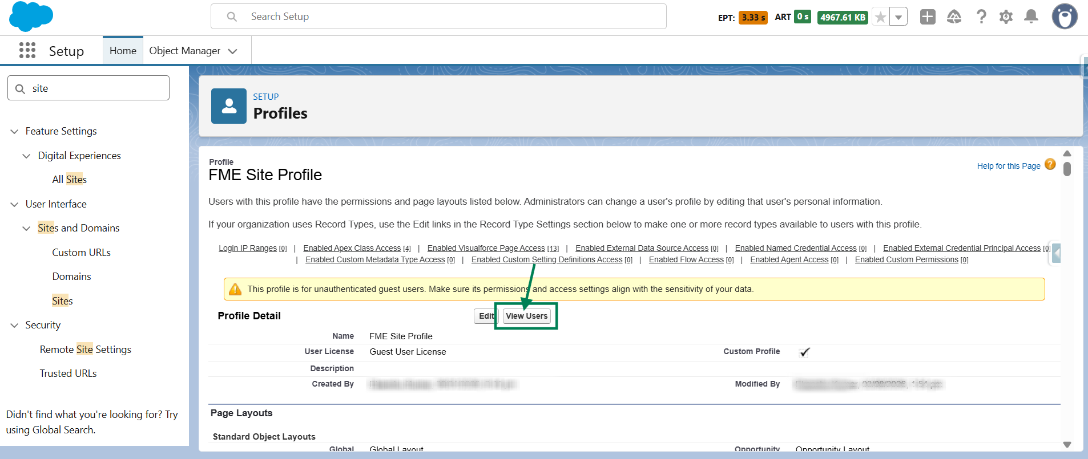Jump to Enabled External Data Source Access
This screenshot has height=459, width=1088.
coord(642,248)
